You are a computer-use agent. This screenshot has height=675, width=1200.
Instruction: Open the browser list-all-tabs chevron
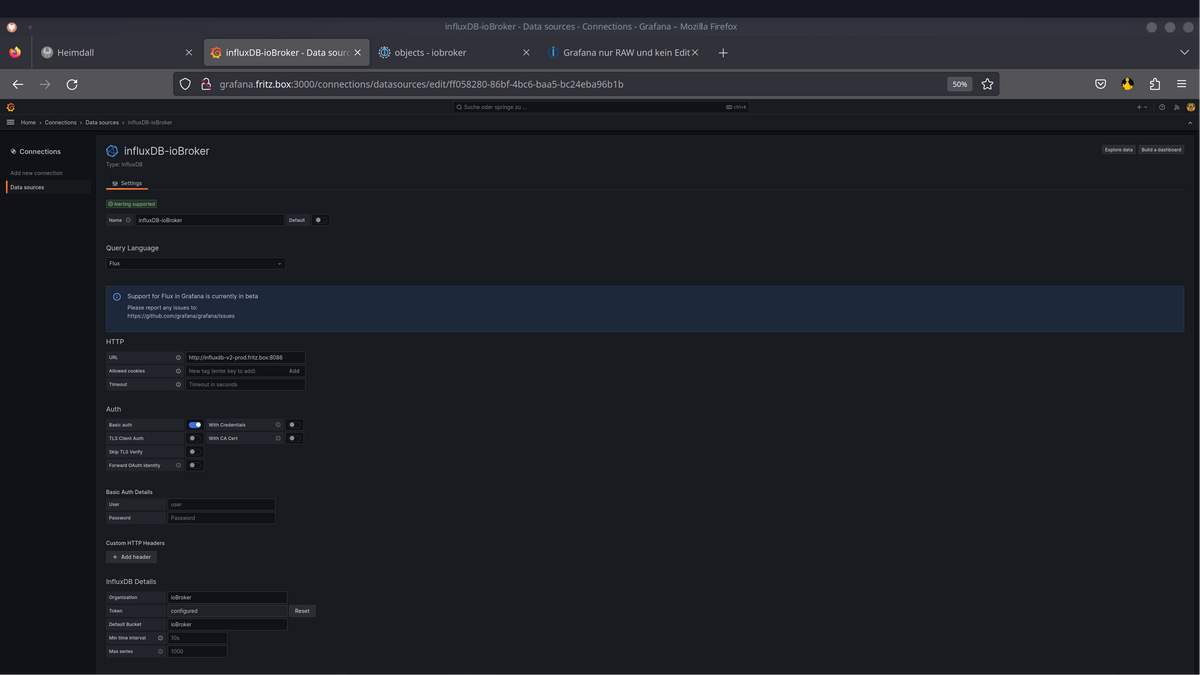coord(1184,52)
